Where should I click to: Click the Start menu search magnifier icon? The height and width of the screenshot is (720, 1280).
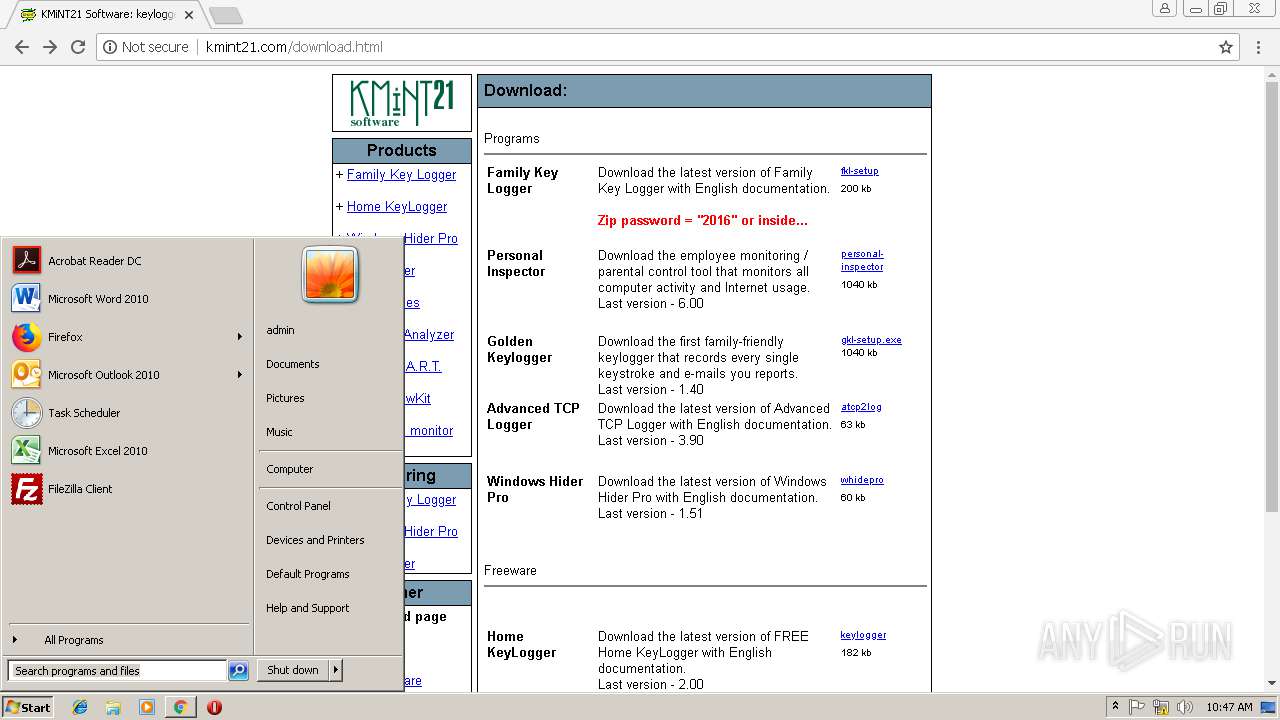238,671
